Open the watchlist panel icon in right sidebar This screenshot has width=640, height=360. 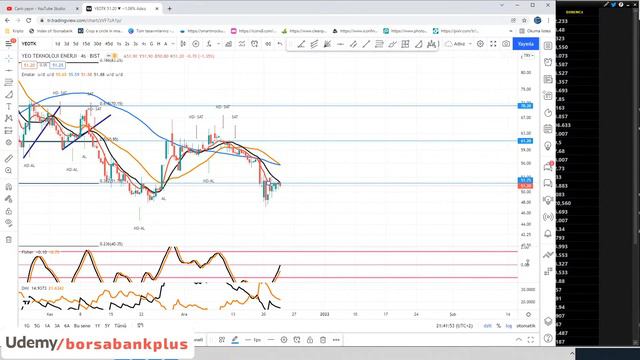click(x=548, y=45)
